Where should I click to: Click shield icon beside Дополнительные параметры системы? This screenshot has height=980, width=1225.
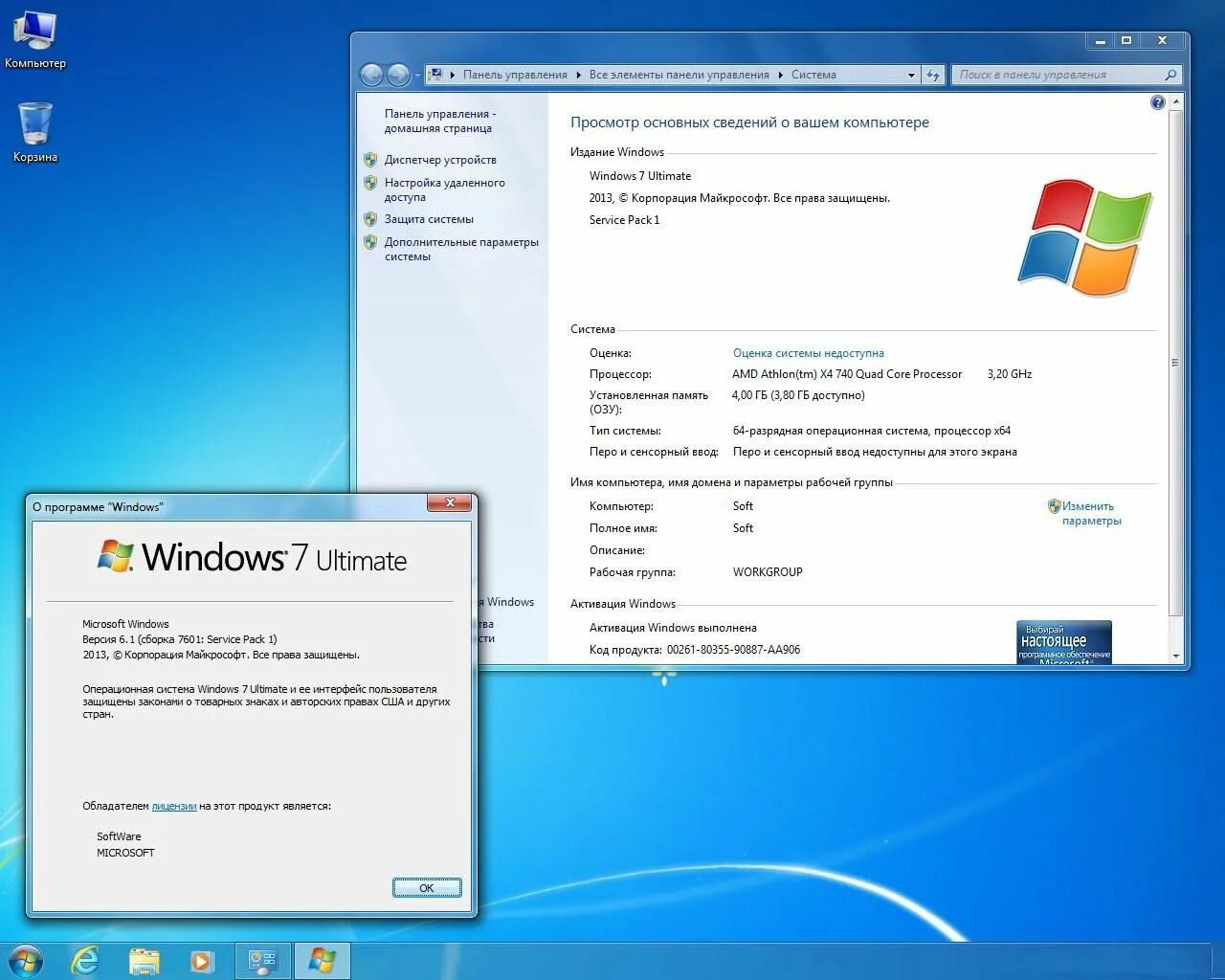[x=370, y=241]
